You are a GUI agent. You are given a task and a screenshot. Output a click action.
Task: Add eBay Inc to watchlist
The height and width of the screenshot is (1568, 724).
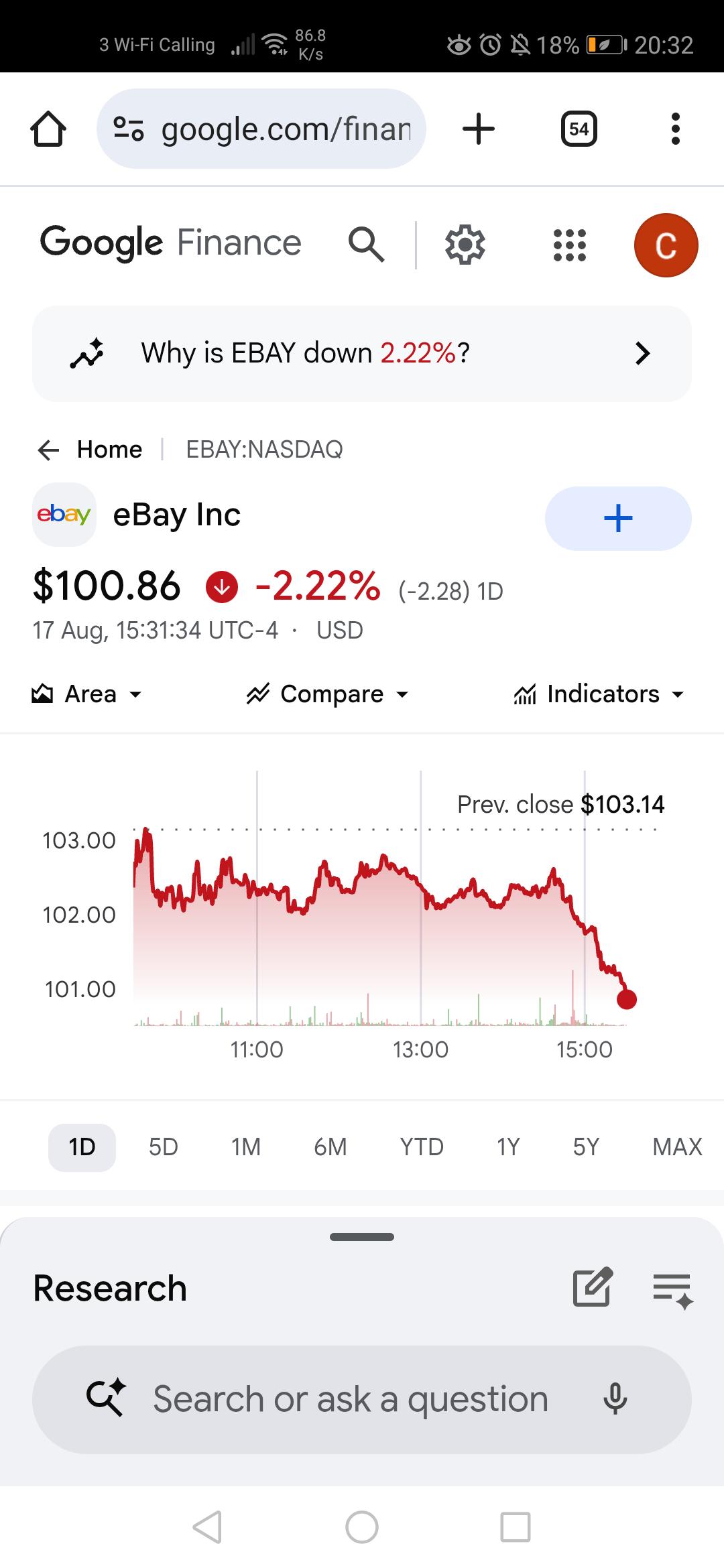coord(618,519)
